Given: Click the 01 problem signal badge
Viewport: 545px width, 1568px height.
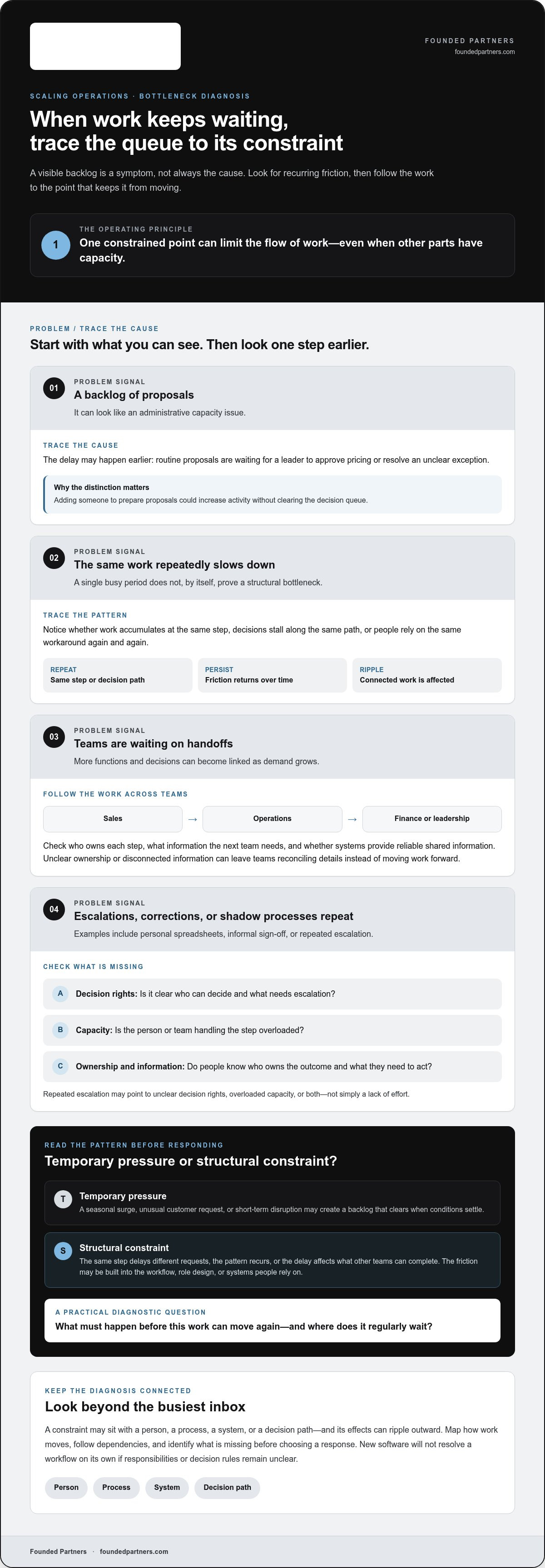Looking at the screenshot, I should (54, 388).
